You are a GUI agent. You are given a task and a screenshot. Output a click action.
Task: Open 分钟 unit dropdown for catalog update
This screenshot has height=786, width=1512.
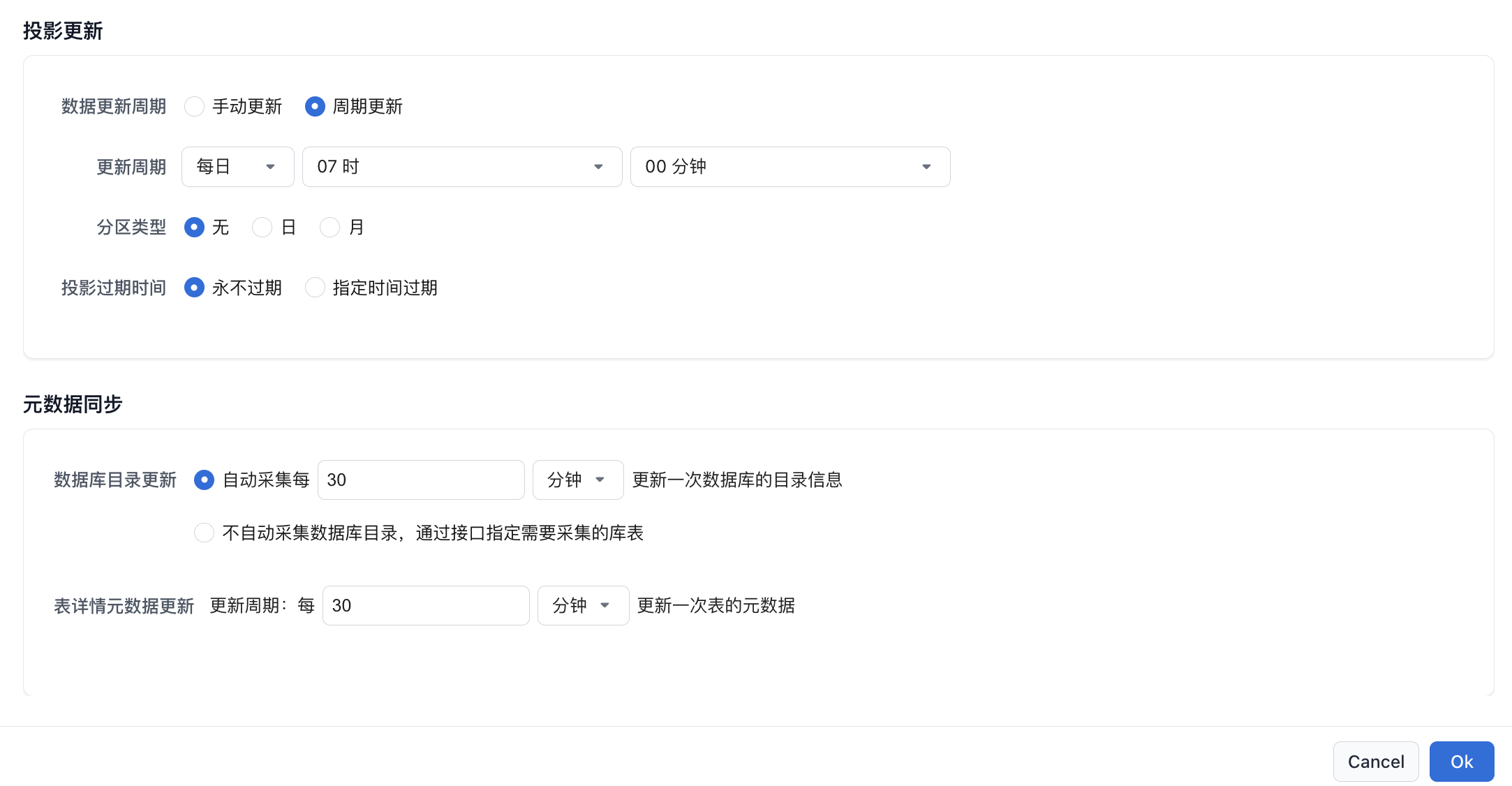577,480
